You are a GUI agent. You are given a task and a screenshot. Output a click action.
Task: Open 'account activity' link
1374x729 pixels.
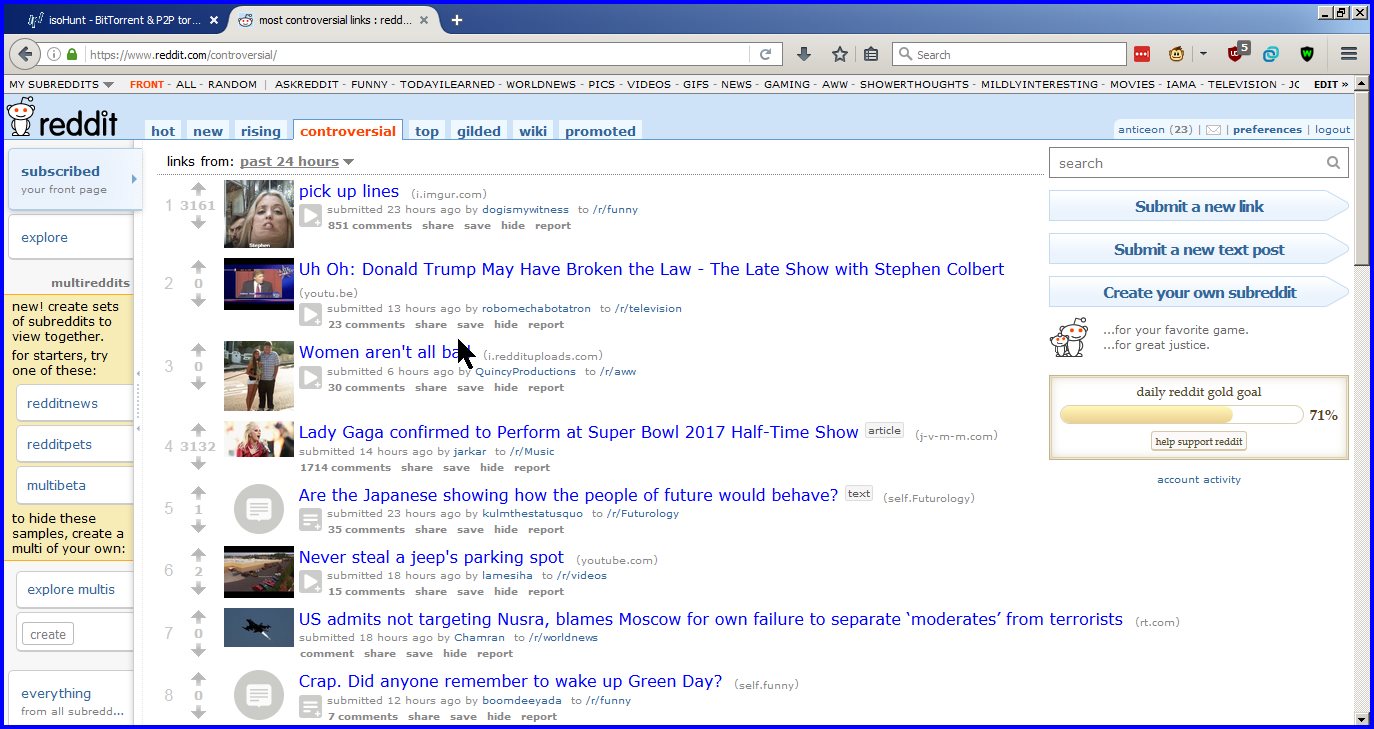(x=1199, y=479)
